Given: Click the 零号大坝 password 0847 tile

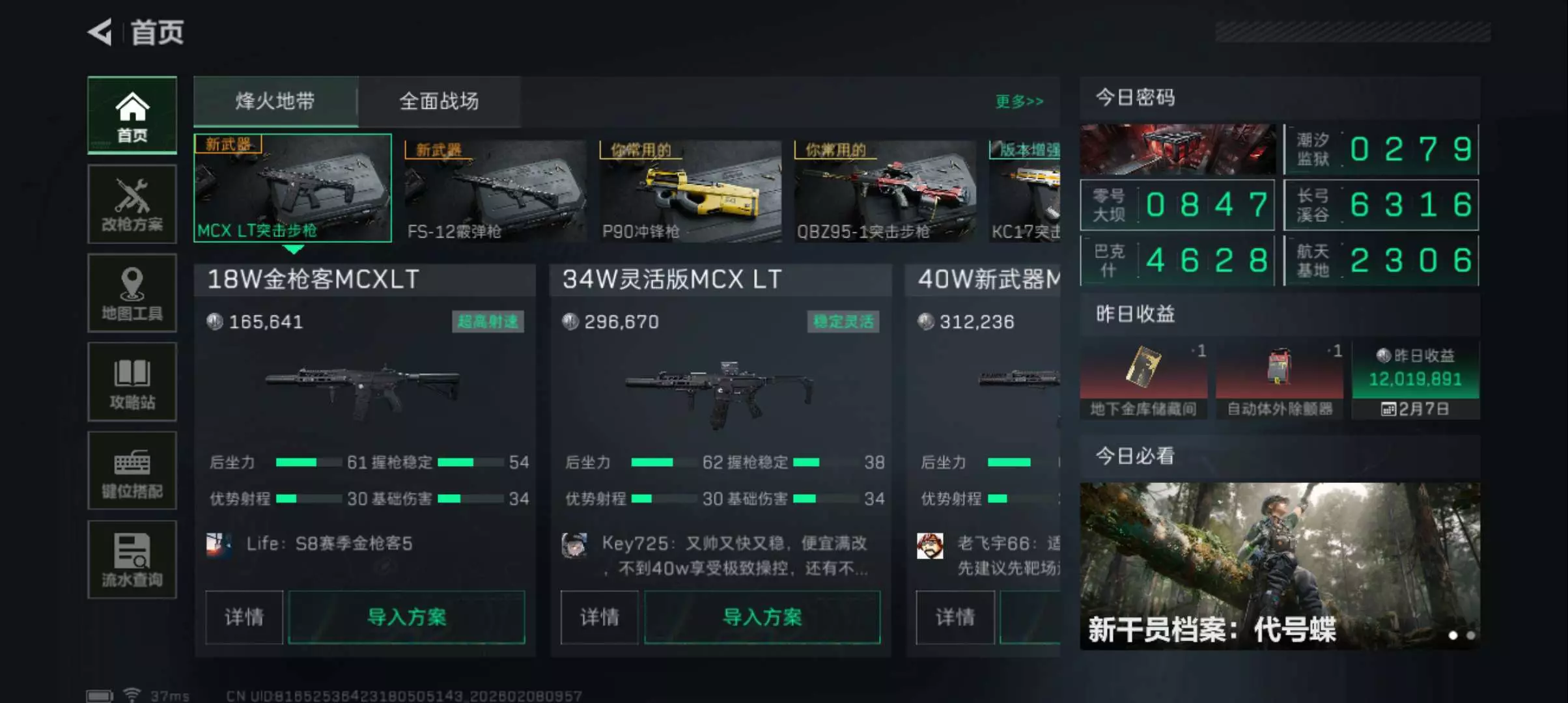Looking at the screenshot, I should pyautogui.click(x=1177, y=205).
